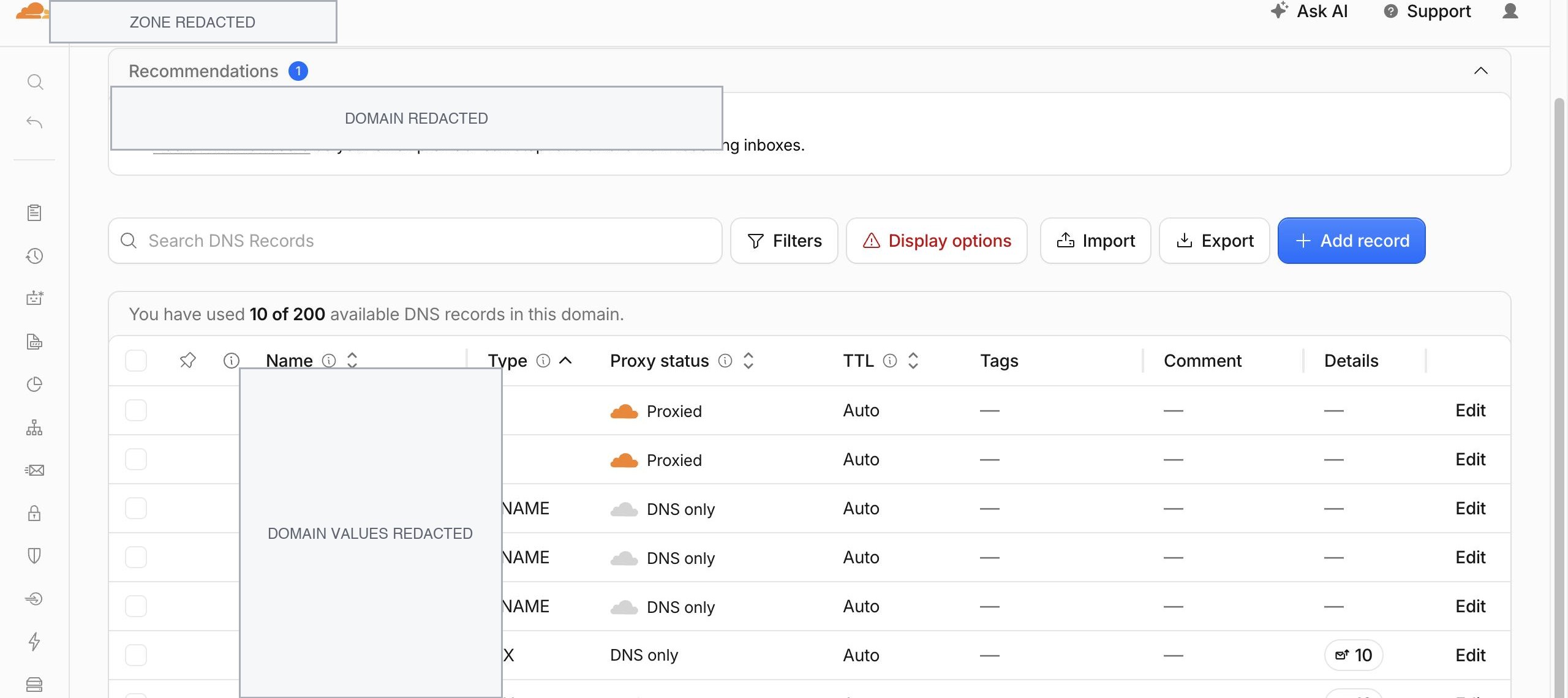This screenshot has height=698, width=1568.
Task: Check the second DNS only CNAME row checkbox
Action: [x=136, y=557]
